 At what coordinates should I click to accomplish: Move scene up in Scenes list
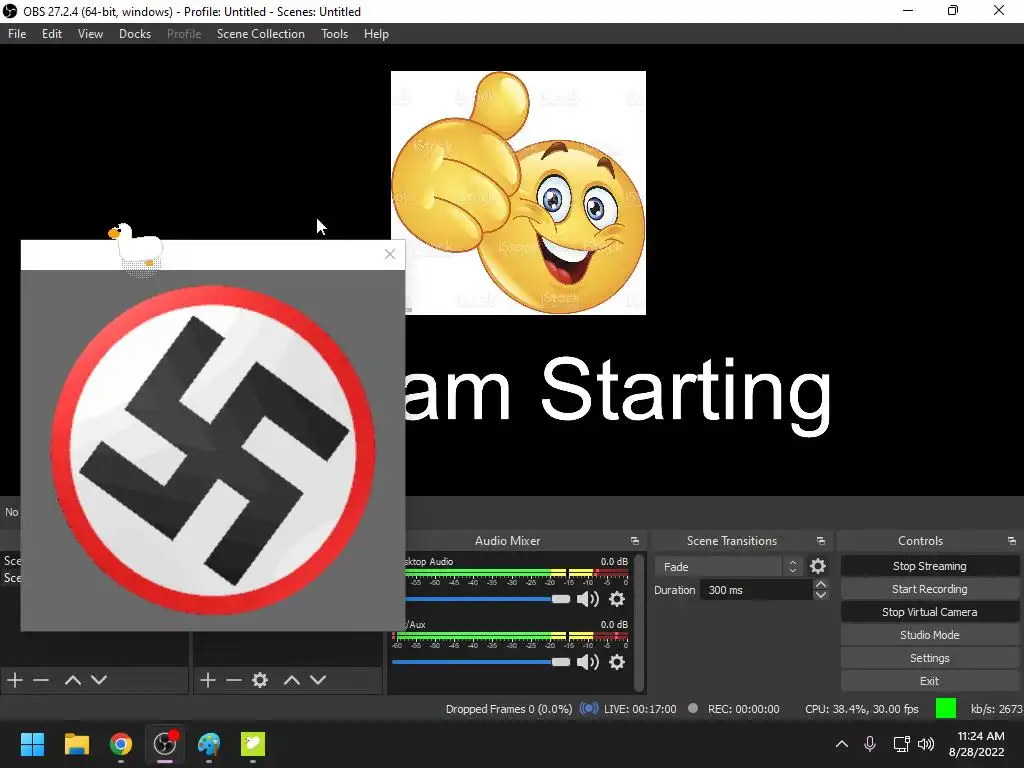pyautogui.click(x=72, y=680)
